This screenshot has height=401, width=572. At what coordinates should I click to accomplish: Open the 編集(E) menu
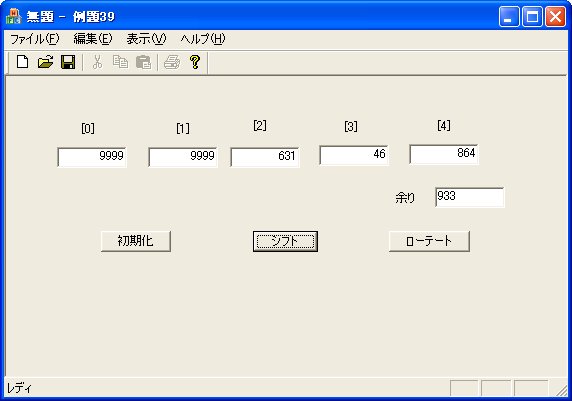point(93,39)
